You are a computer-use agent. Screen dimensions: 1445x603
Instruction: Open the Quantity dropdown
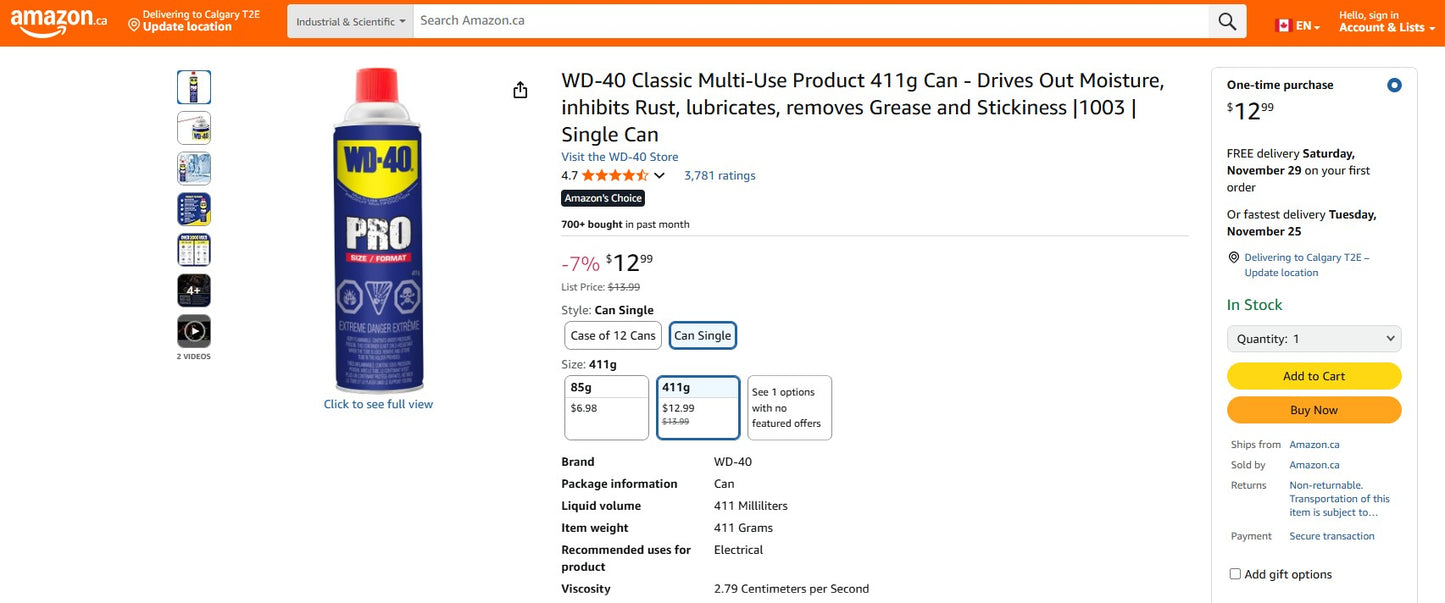point(1313,338)
